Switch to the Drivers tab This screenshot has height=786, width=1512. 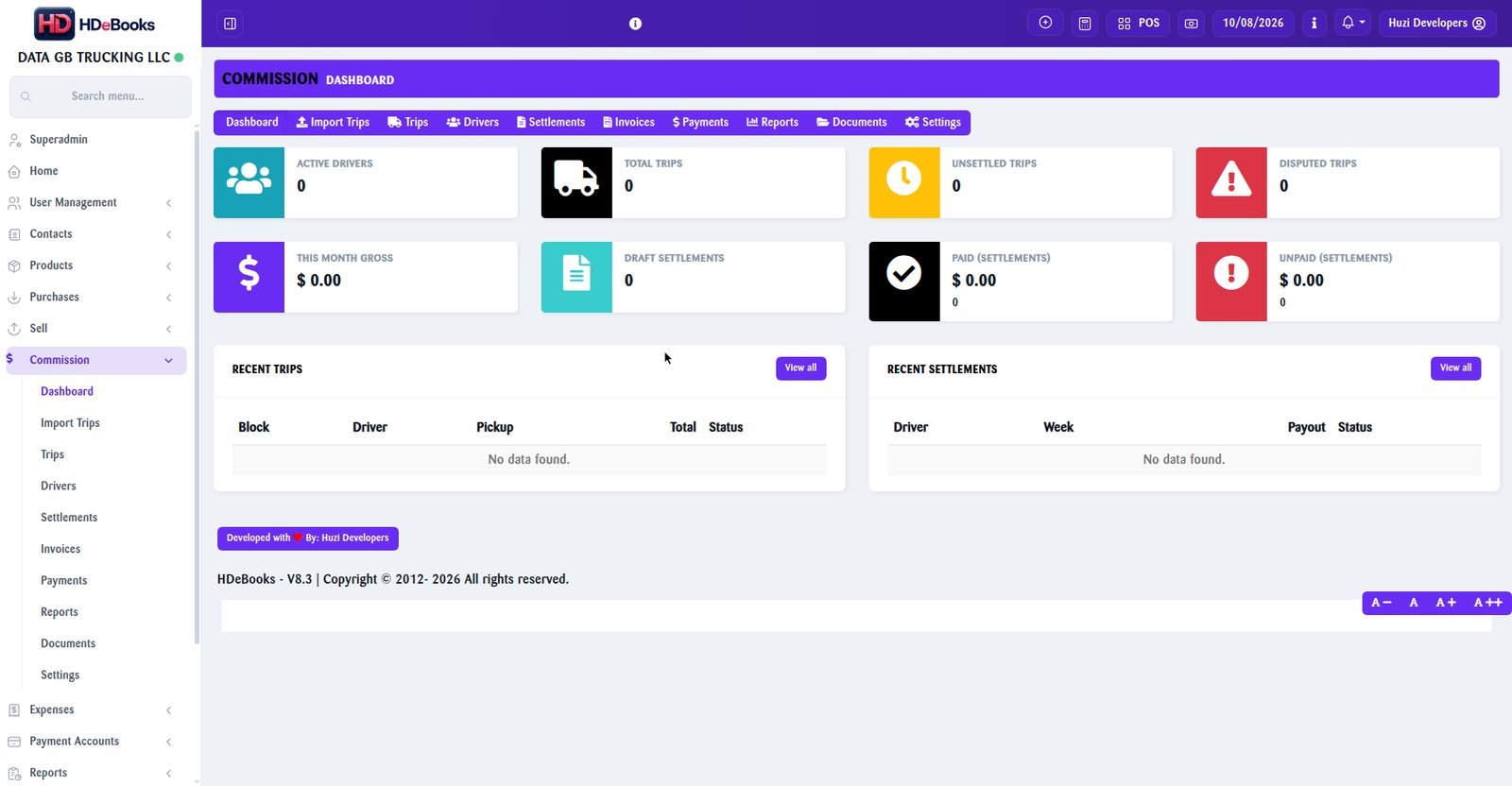click(x=472, y=123)
